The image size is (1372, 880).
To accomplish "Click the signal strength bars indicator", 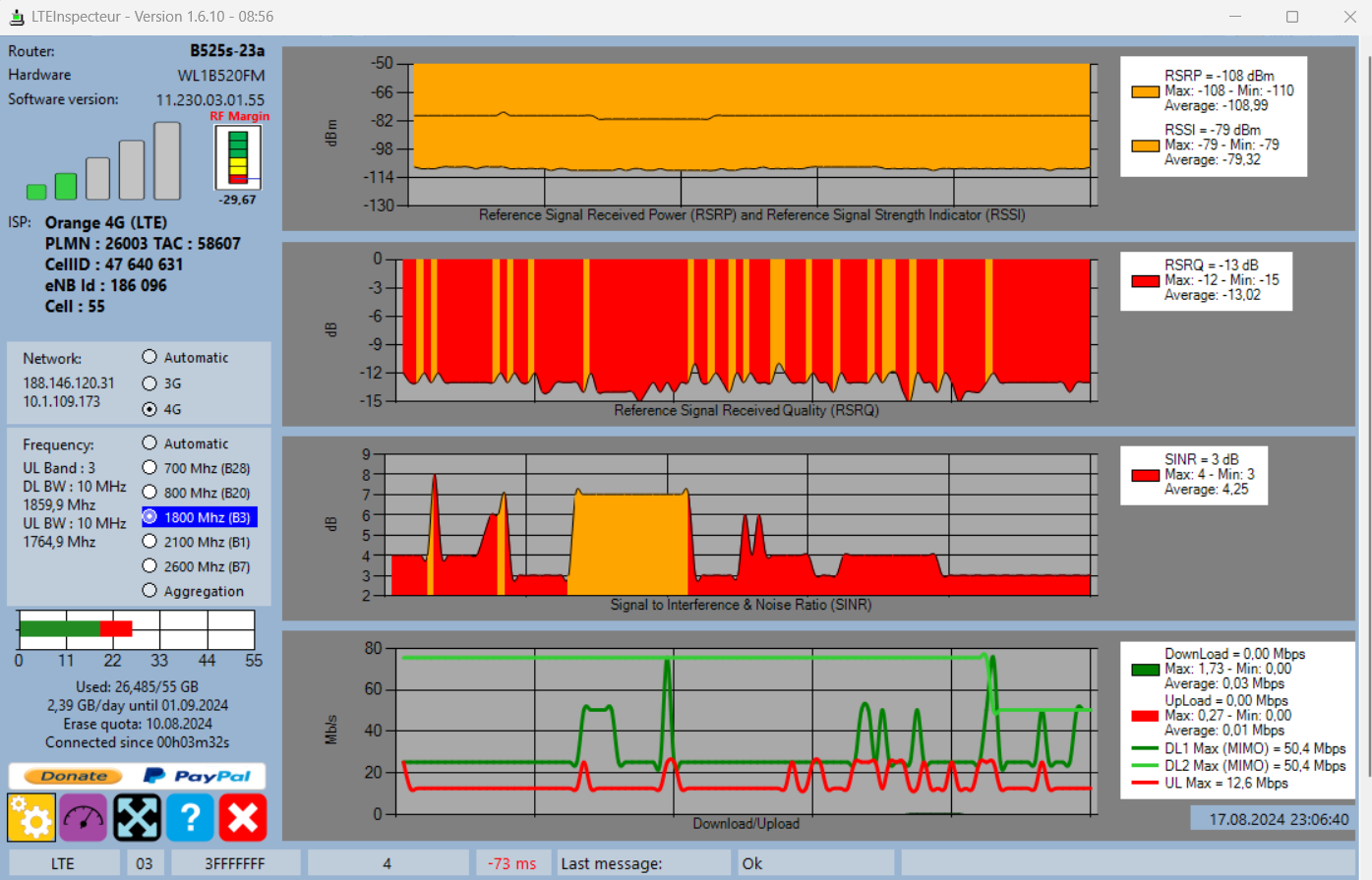I will tap(103, 161).
